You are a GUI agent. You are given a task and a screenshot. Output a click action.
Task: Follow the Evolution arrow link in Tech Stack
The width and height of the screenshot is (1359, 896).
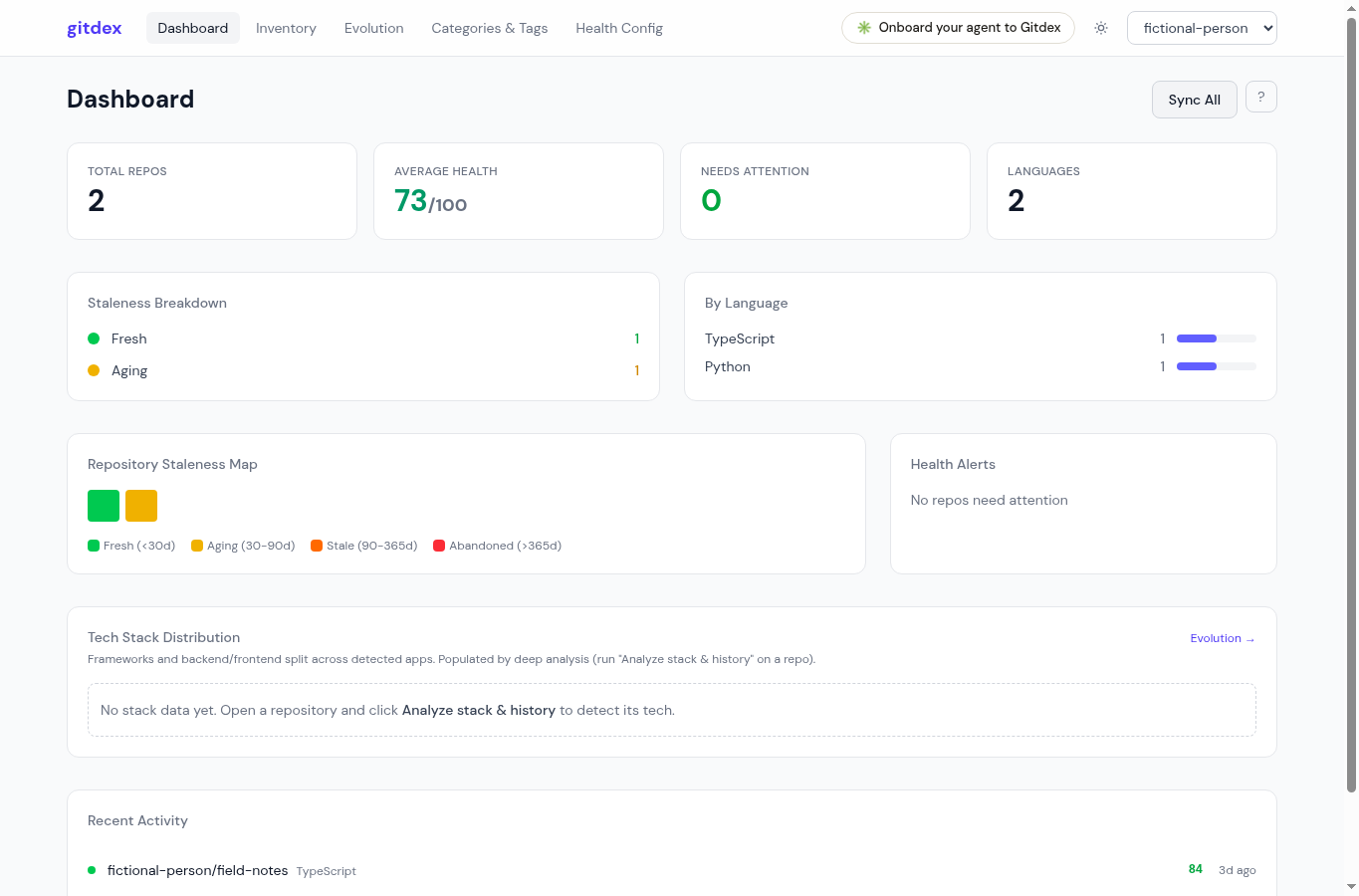(1223, 638)
